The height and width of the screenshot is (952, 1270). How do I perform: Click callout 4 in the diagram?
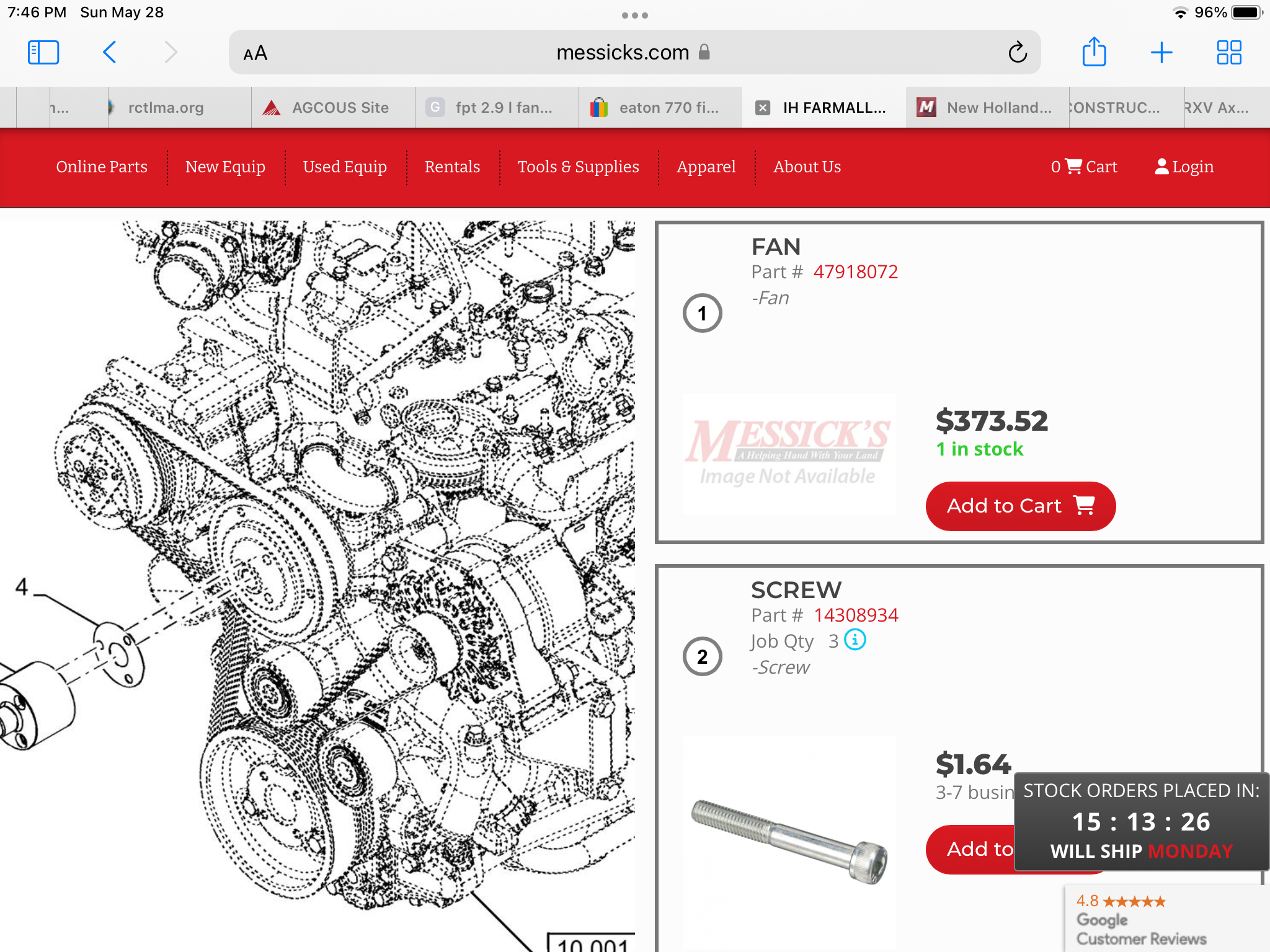click(x=22, y=586)
